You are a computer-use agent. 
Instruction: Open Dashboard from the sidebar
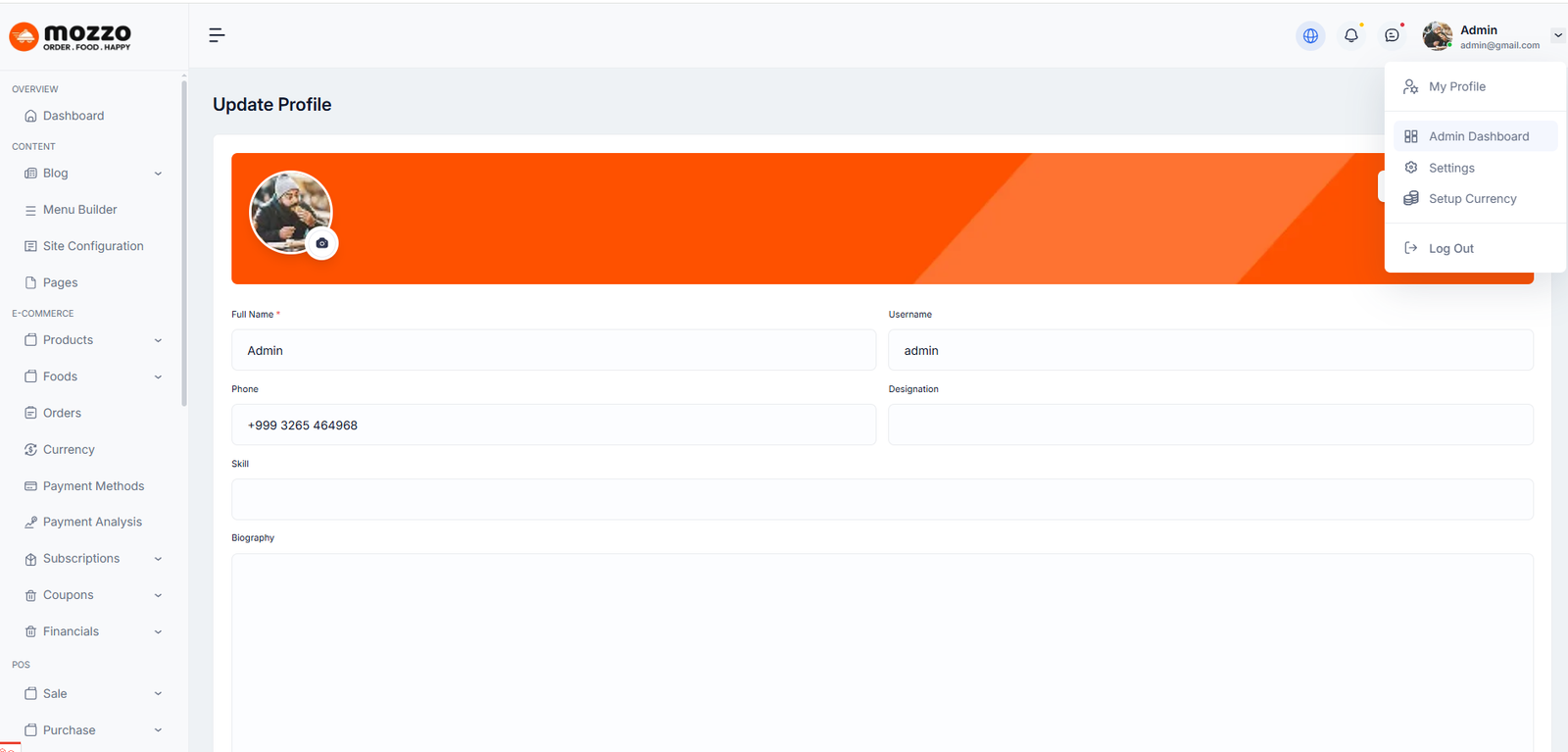tap(73, 116)
